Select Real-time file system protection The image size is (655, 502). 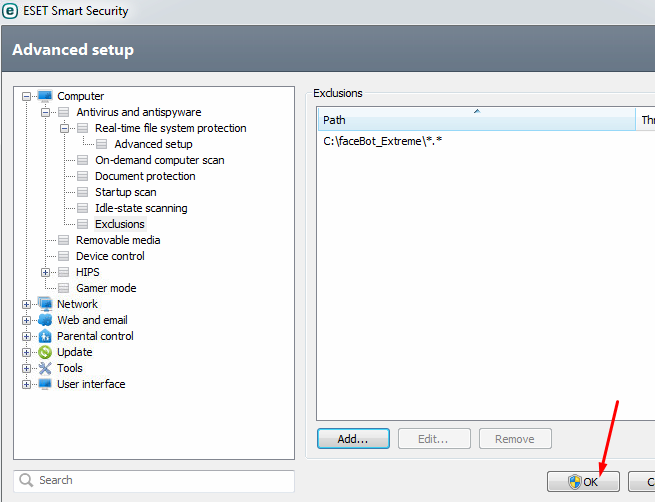pyautogui.click(x=170, y=128)
